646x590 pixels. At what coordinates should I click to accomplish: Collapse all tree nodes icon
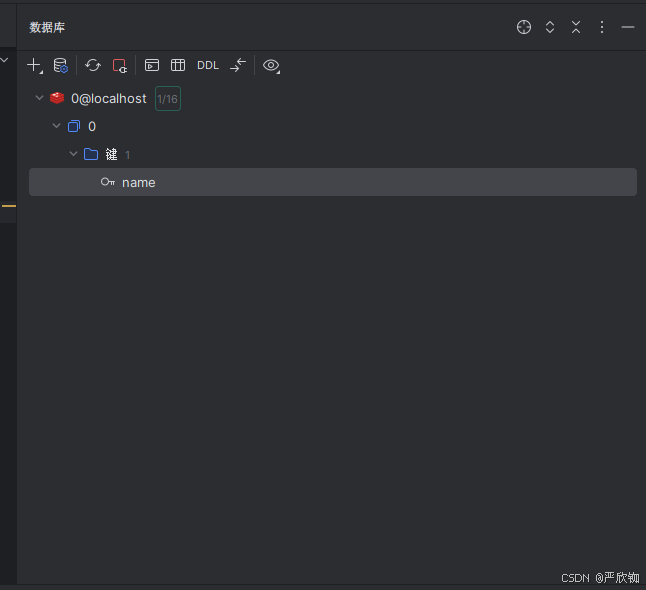pyautogui.click(x=576, y=27)
